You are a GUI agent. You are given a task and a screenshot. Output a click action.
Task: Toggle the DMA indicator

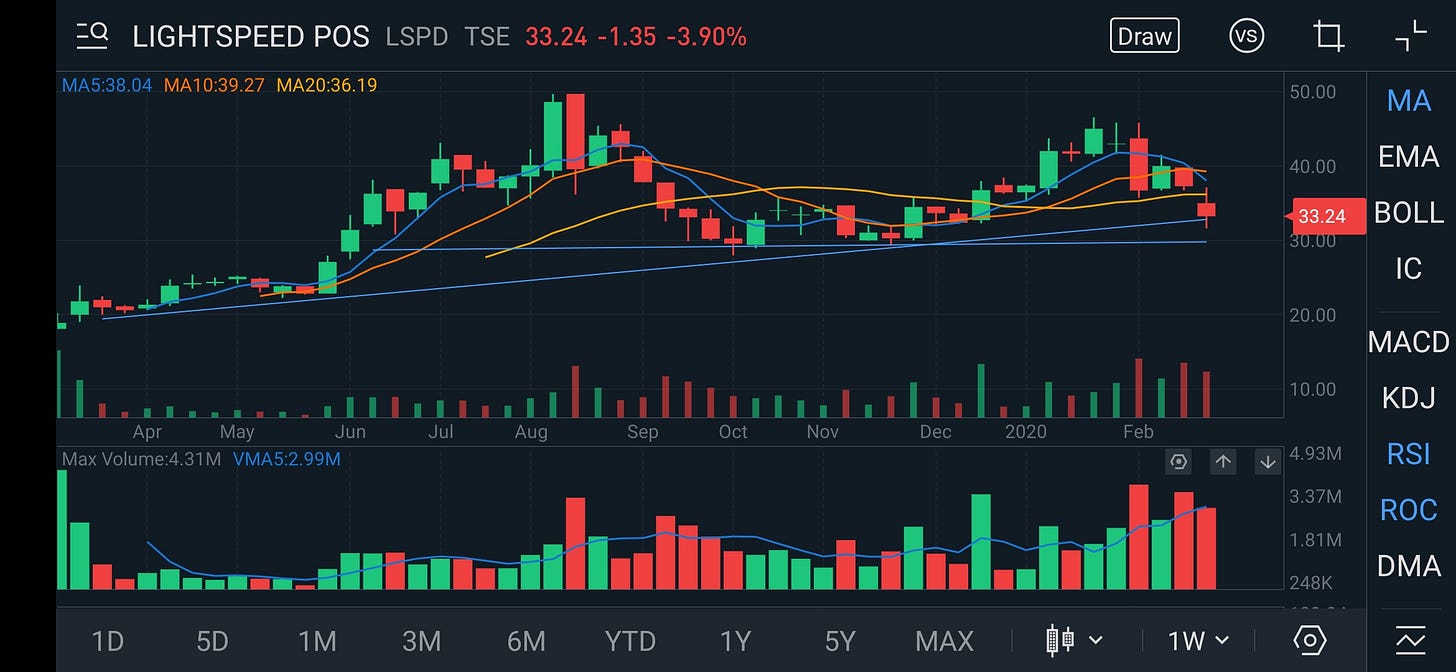pos(1409,566)
